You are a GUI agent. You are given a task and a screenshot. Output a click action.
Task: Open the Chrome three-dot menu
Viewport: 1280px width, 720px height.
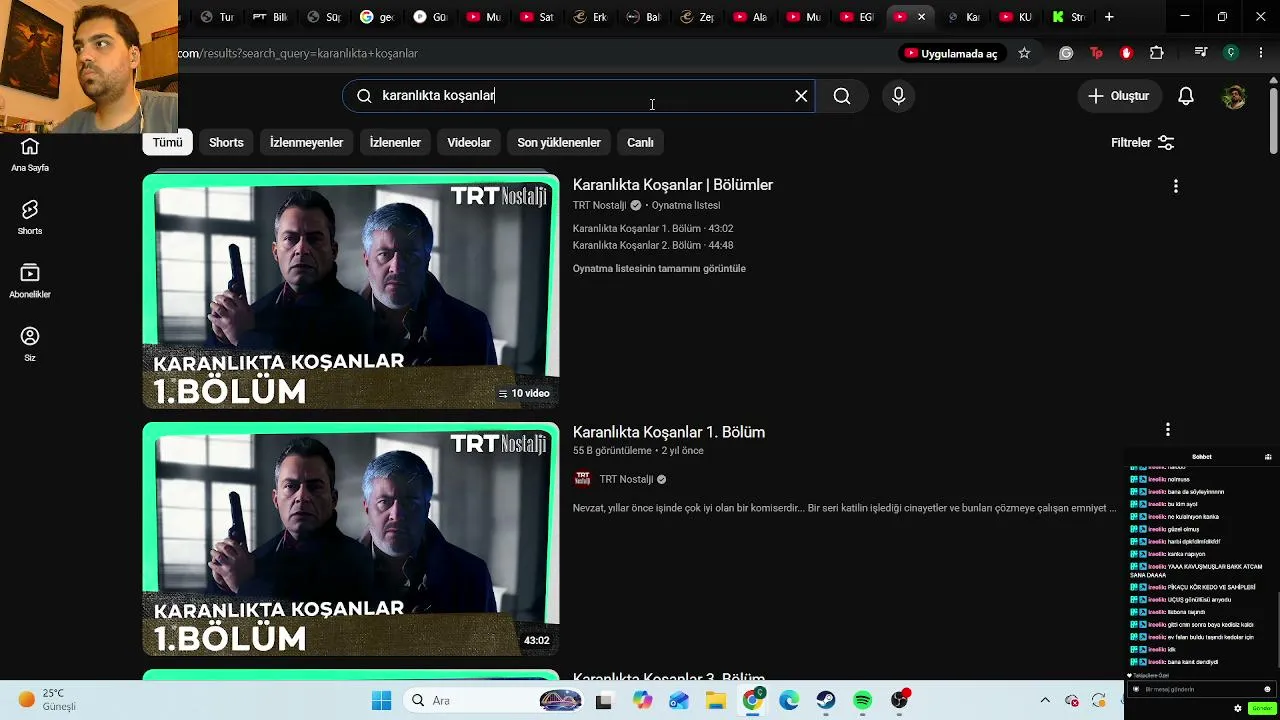click(1261, 53)
